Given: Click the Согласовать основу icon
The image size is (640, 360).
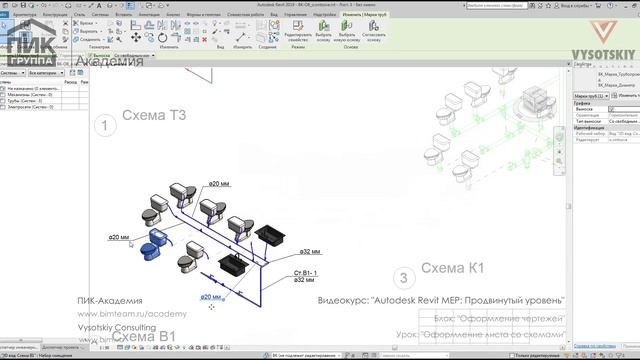Looking at the screenshot, I should click(373, 26).
